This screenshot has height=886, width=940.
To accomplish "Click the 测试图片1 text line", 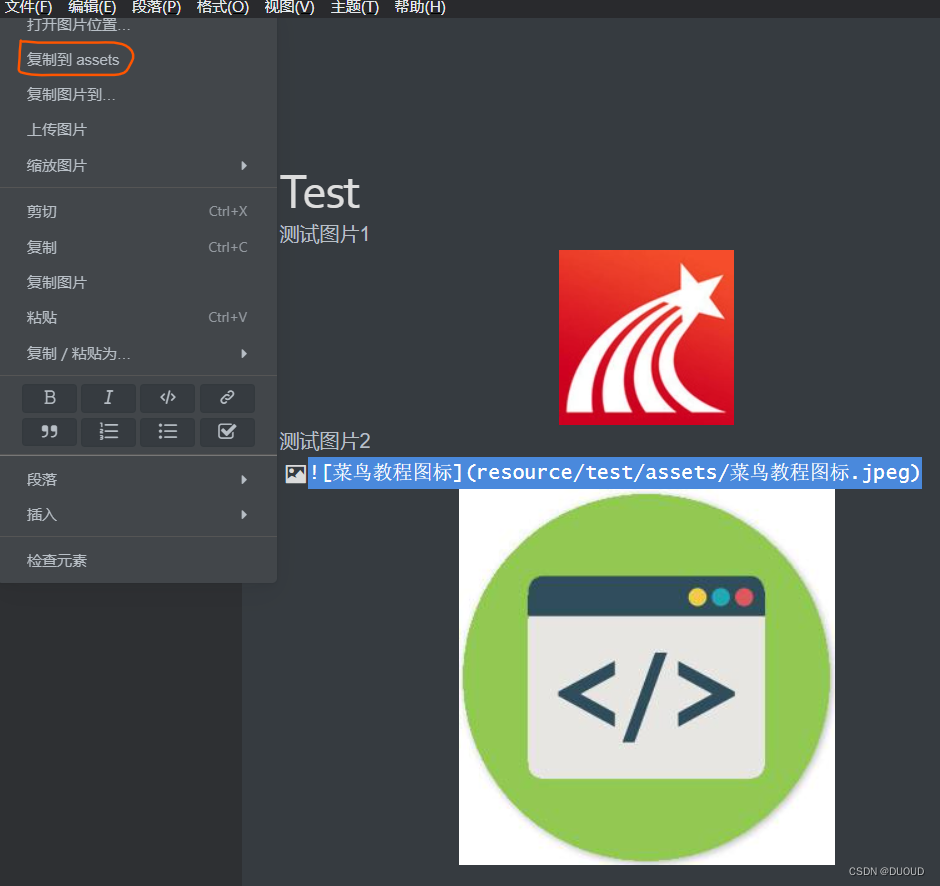I will 324,234.
